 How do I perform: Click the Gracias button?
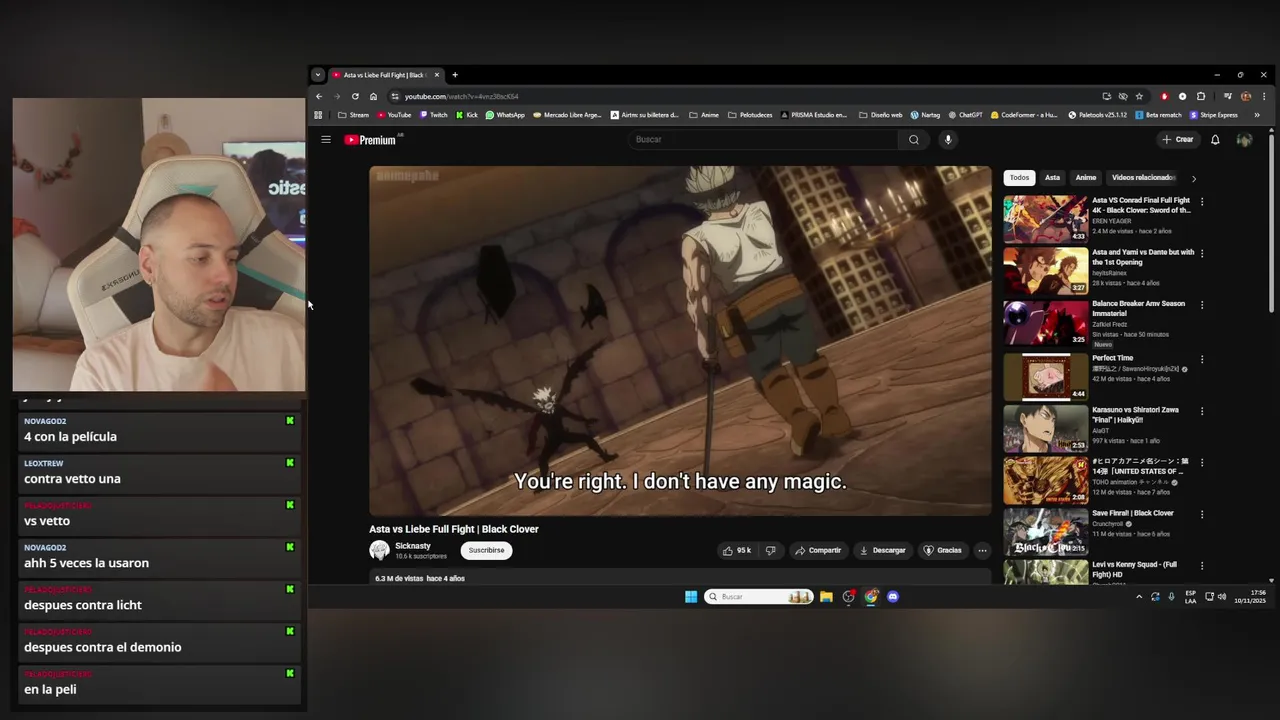(x=943, y=550)
